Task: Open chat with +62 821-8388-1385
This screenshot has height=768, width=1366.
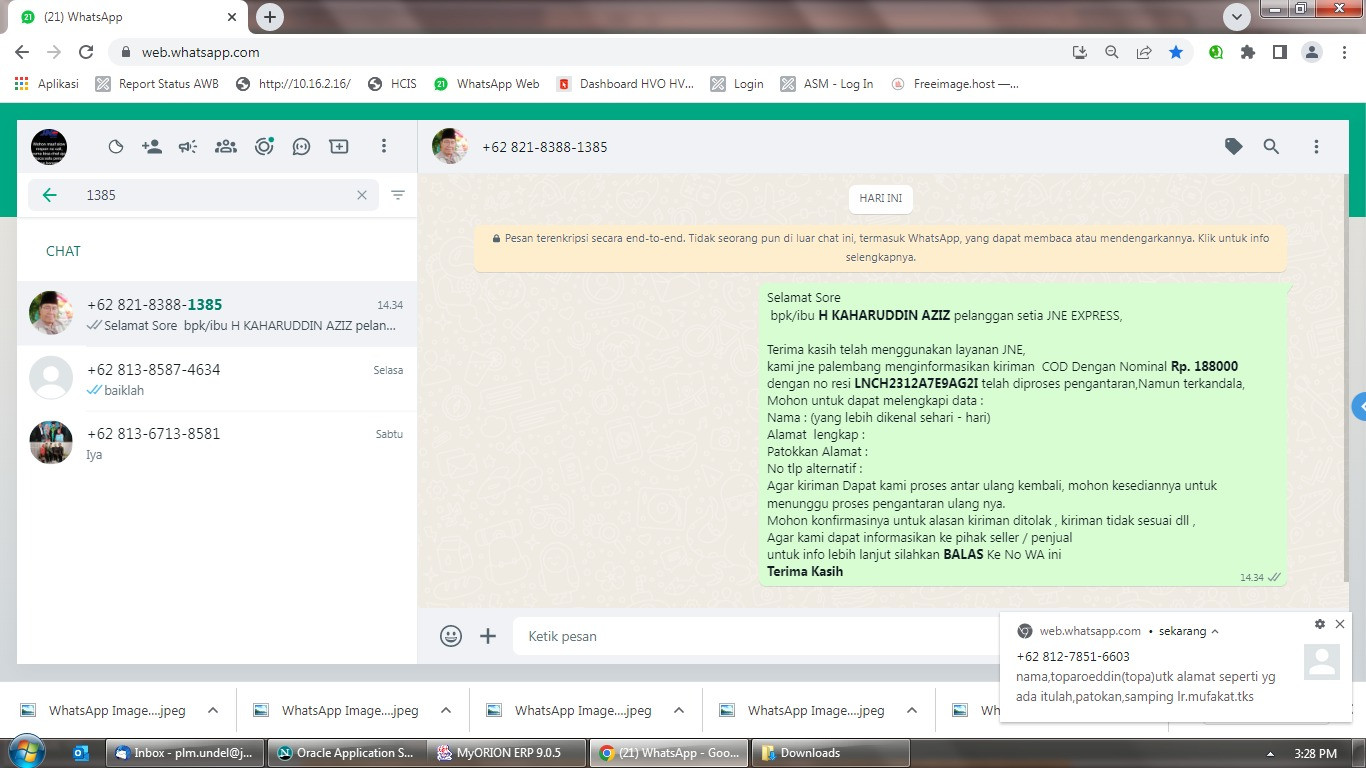Action: pyautogui.click(x=217, y=314)
